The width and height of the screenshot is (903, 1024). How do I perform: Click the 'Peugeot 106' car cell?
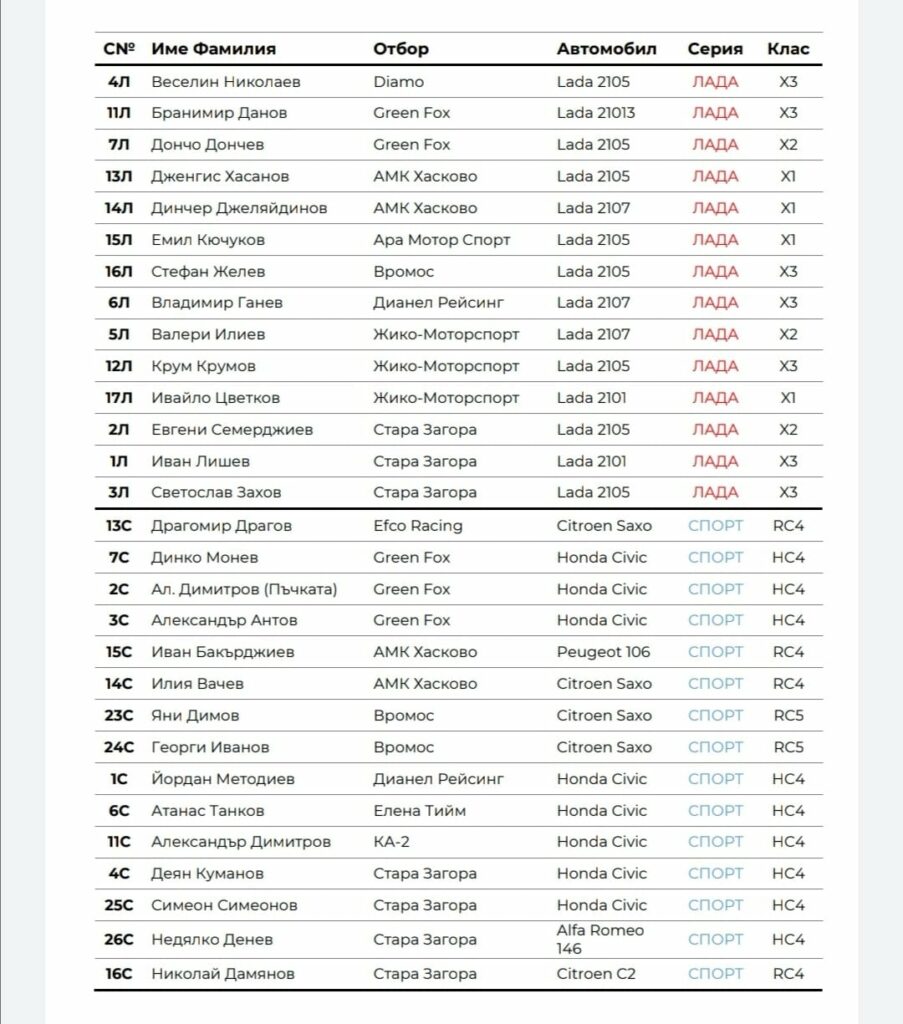[603, 652]
